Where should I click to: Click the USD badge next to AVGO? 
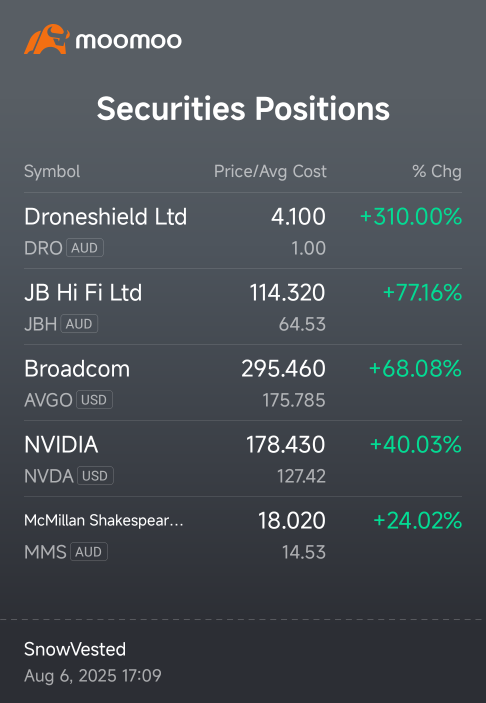click(94, 399)
